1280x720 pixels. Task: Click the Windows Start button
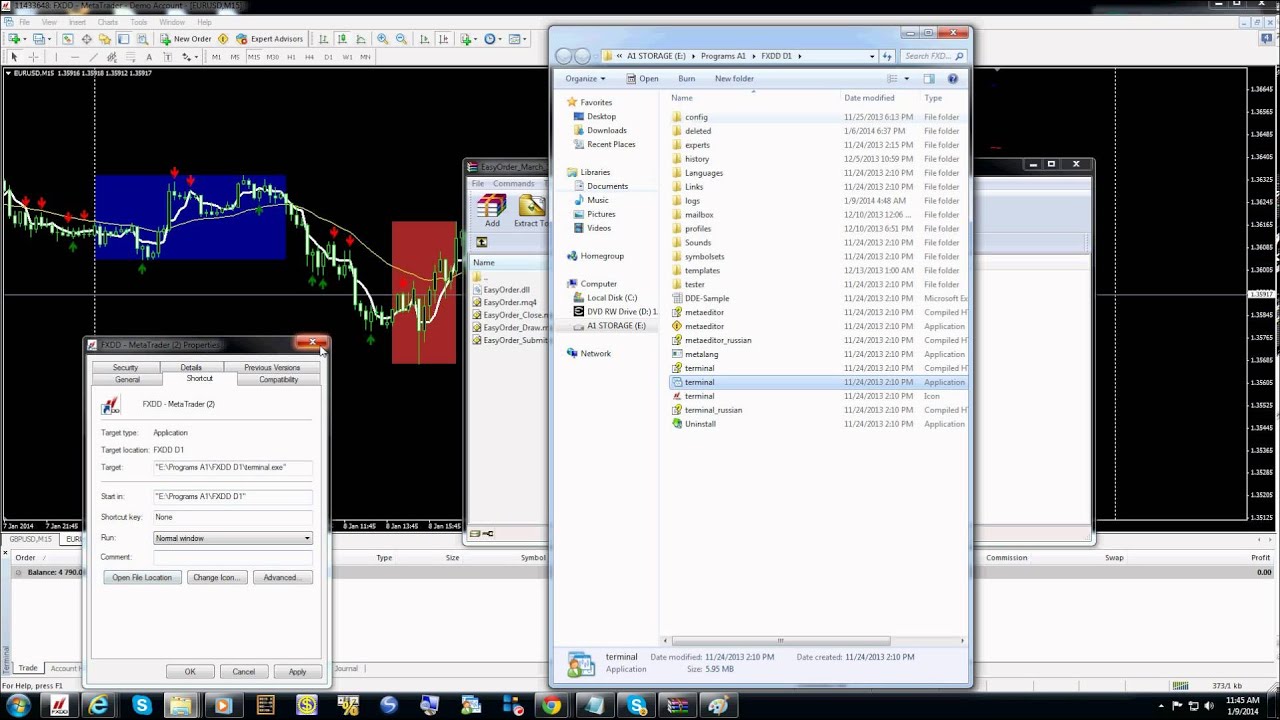click(19, 706)
